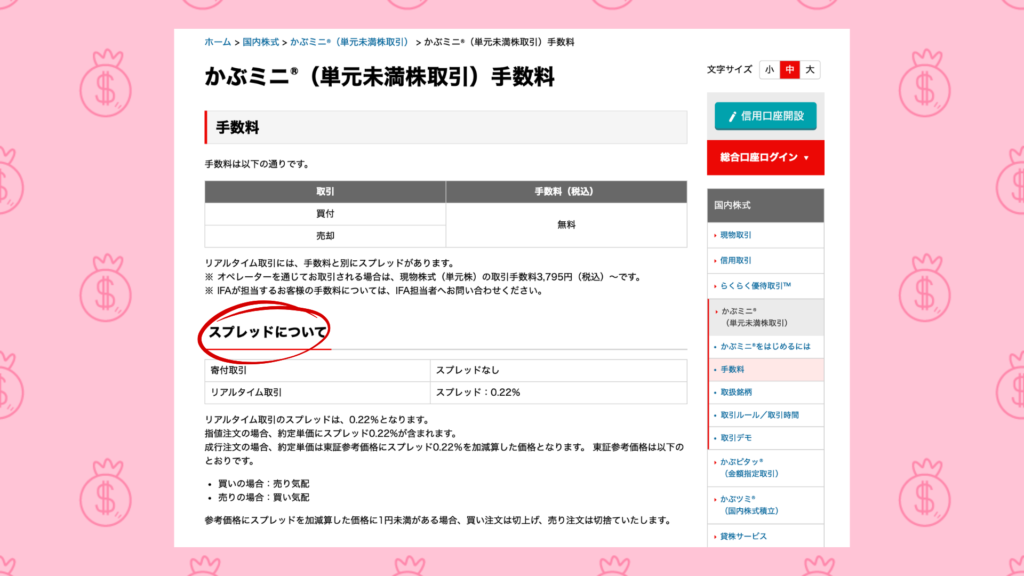1024x576 pixels.
Task: Expand かぶミニ® (単元未満株取引) sidebar section
Action: pos(754,317)
